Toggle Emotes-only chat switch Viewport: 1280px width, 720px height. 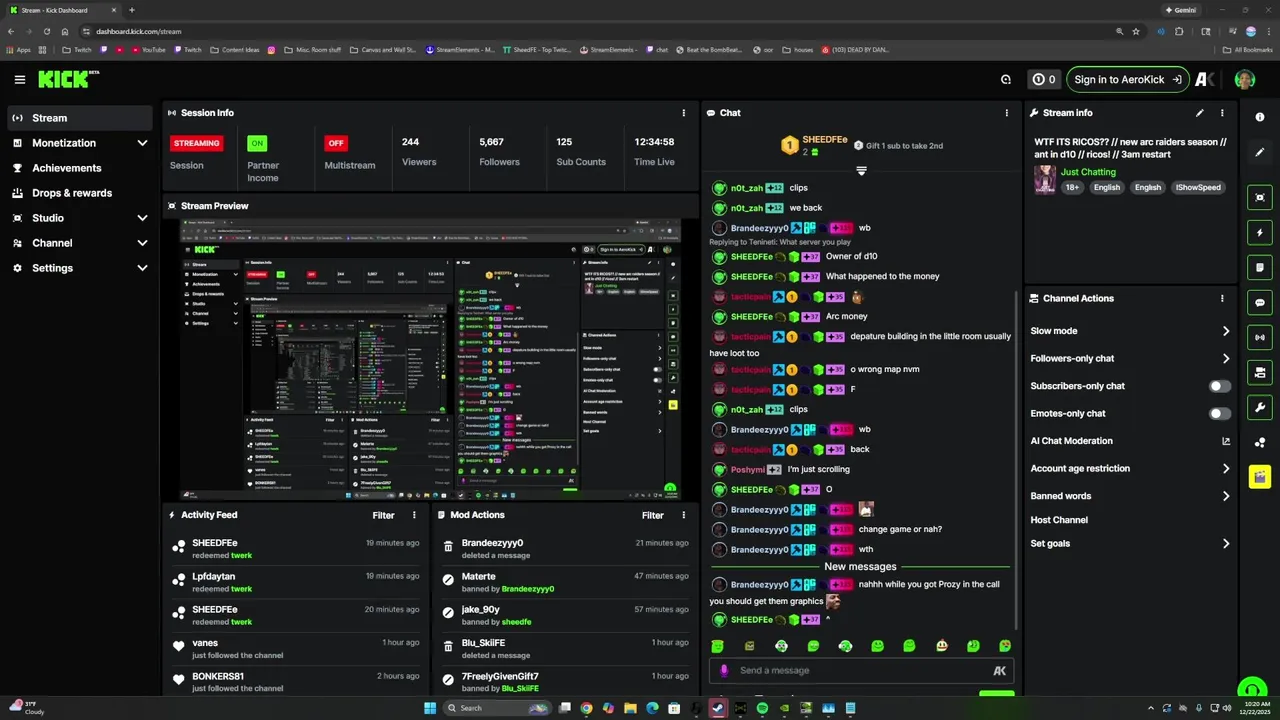1220,413
